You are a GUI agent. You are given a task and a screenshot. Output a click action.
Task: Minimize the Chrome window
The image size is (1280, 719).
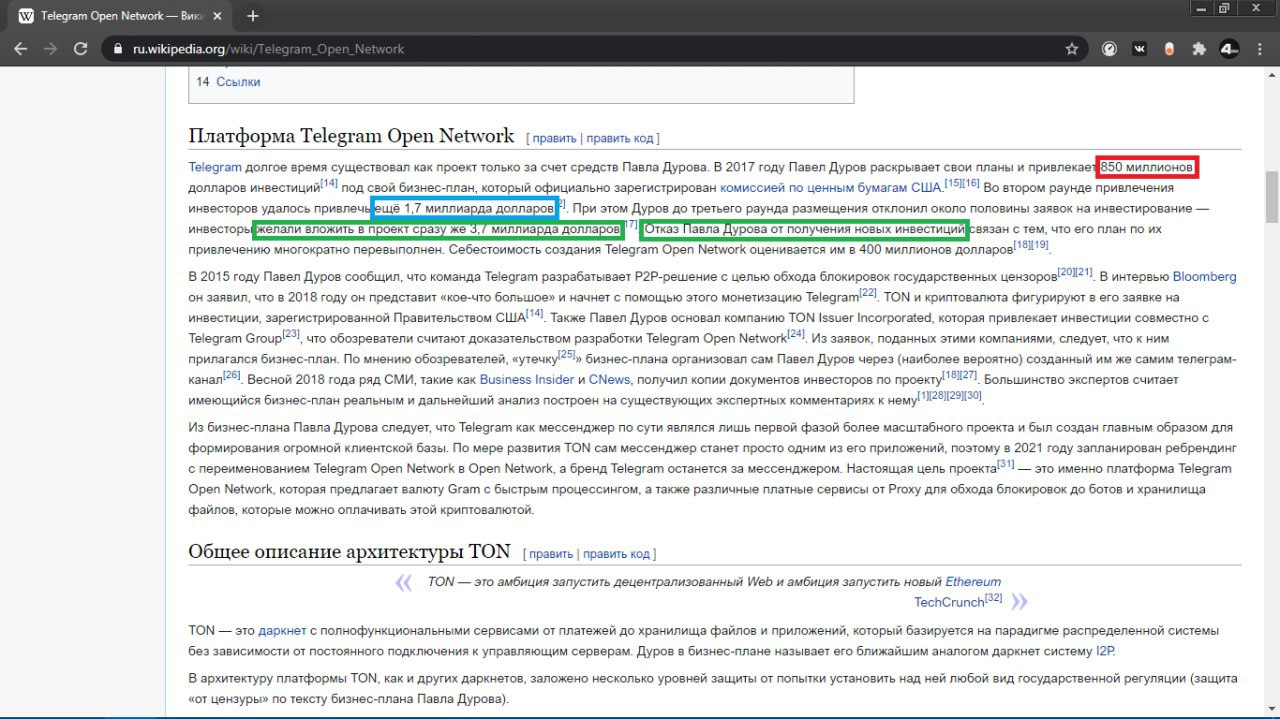tap(1199, 8)
